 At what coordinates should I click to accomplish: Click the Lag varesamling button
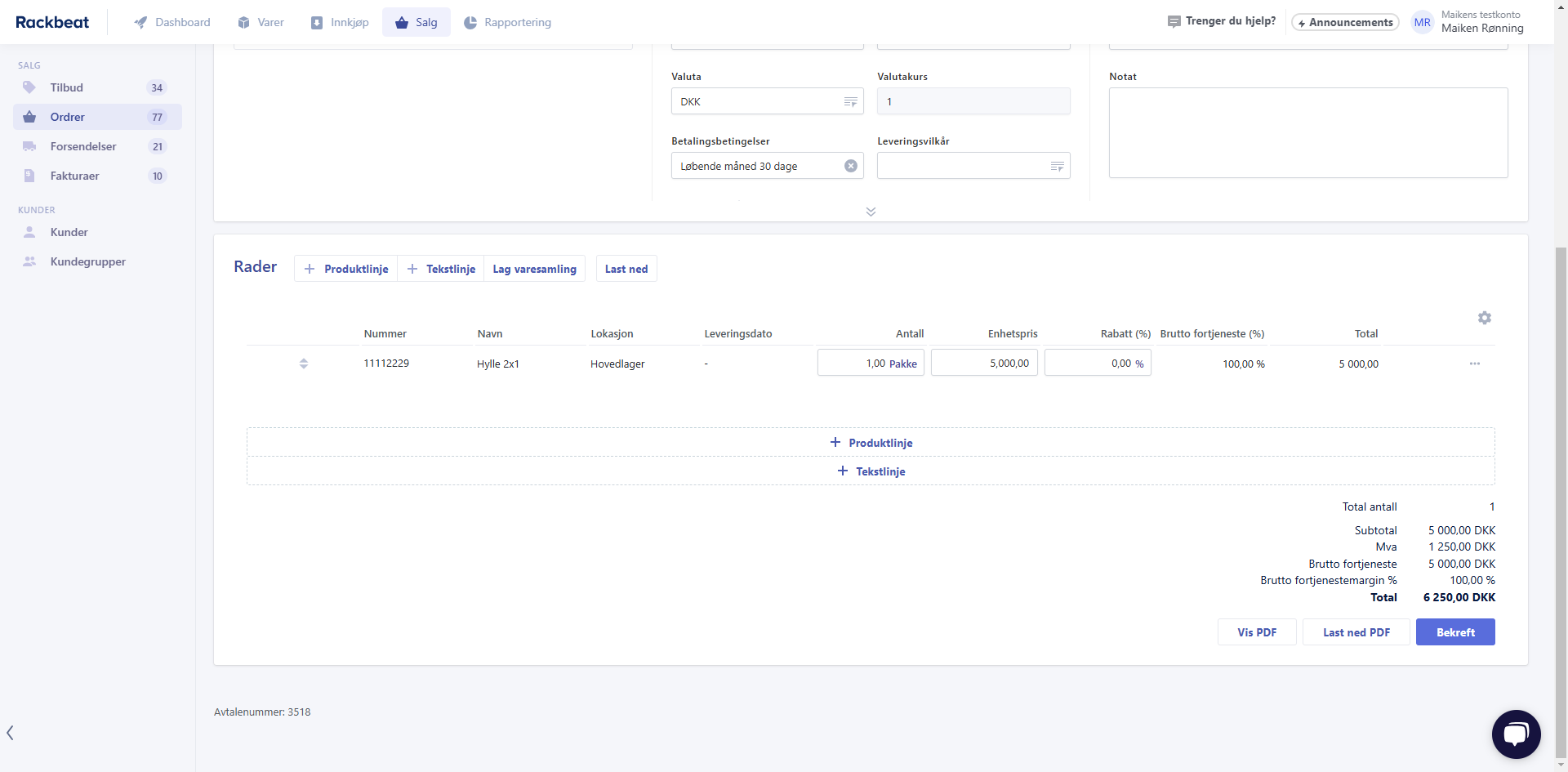534,269
